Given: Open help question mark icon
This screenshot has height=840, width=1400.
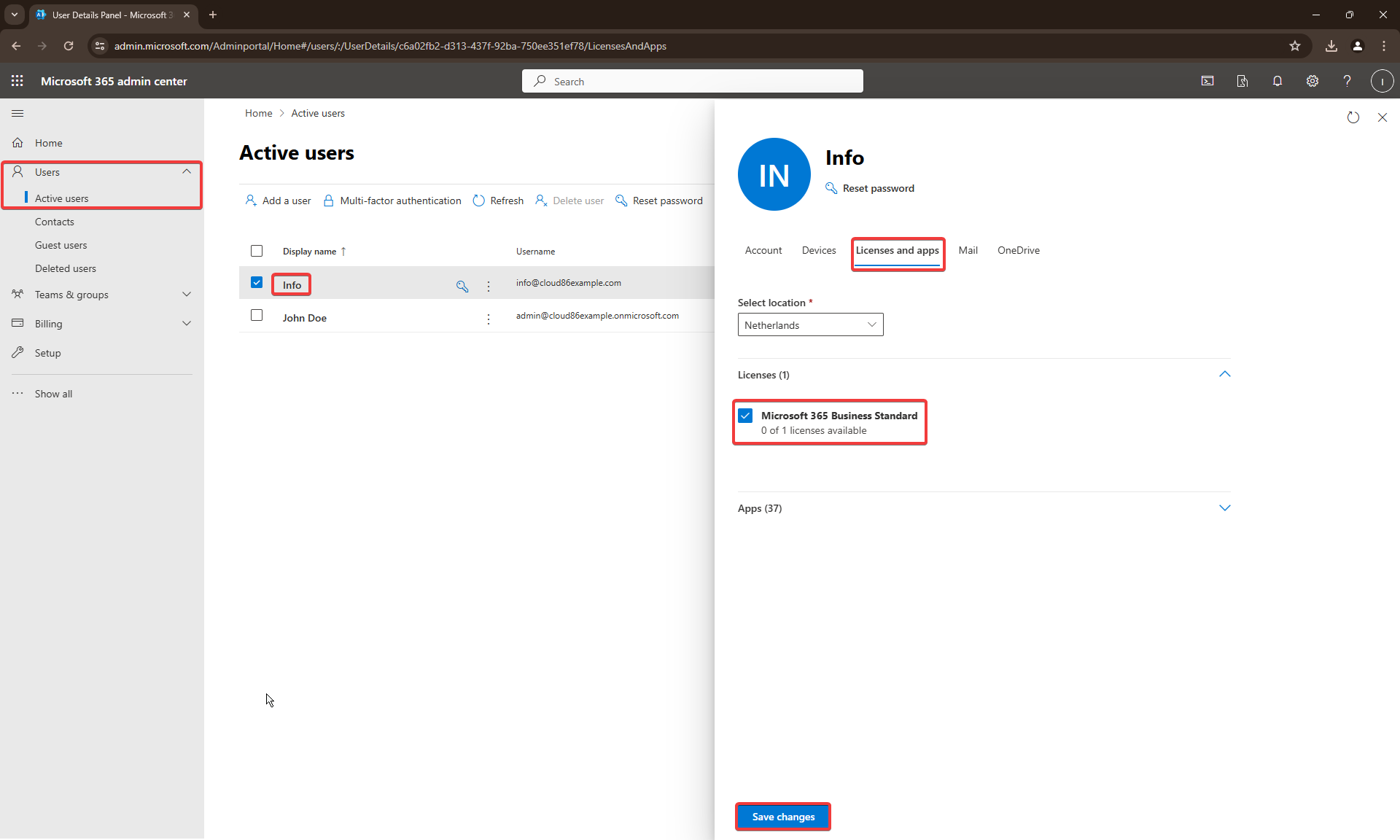Looking at the screenshot, I should click(x=1347, y=81).
